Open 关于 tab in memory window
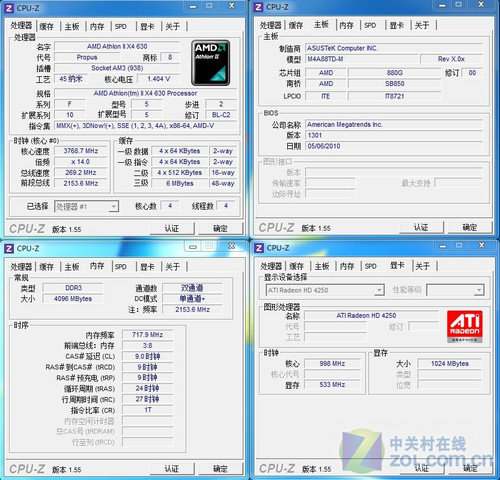The height and width of the screenshot is (480, 500). pyautogui.click(x=172, y=266)
